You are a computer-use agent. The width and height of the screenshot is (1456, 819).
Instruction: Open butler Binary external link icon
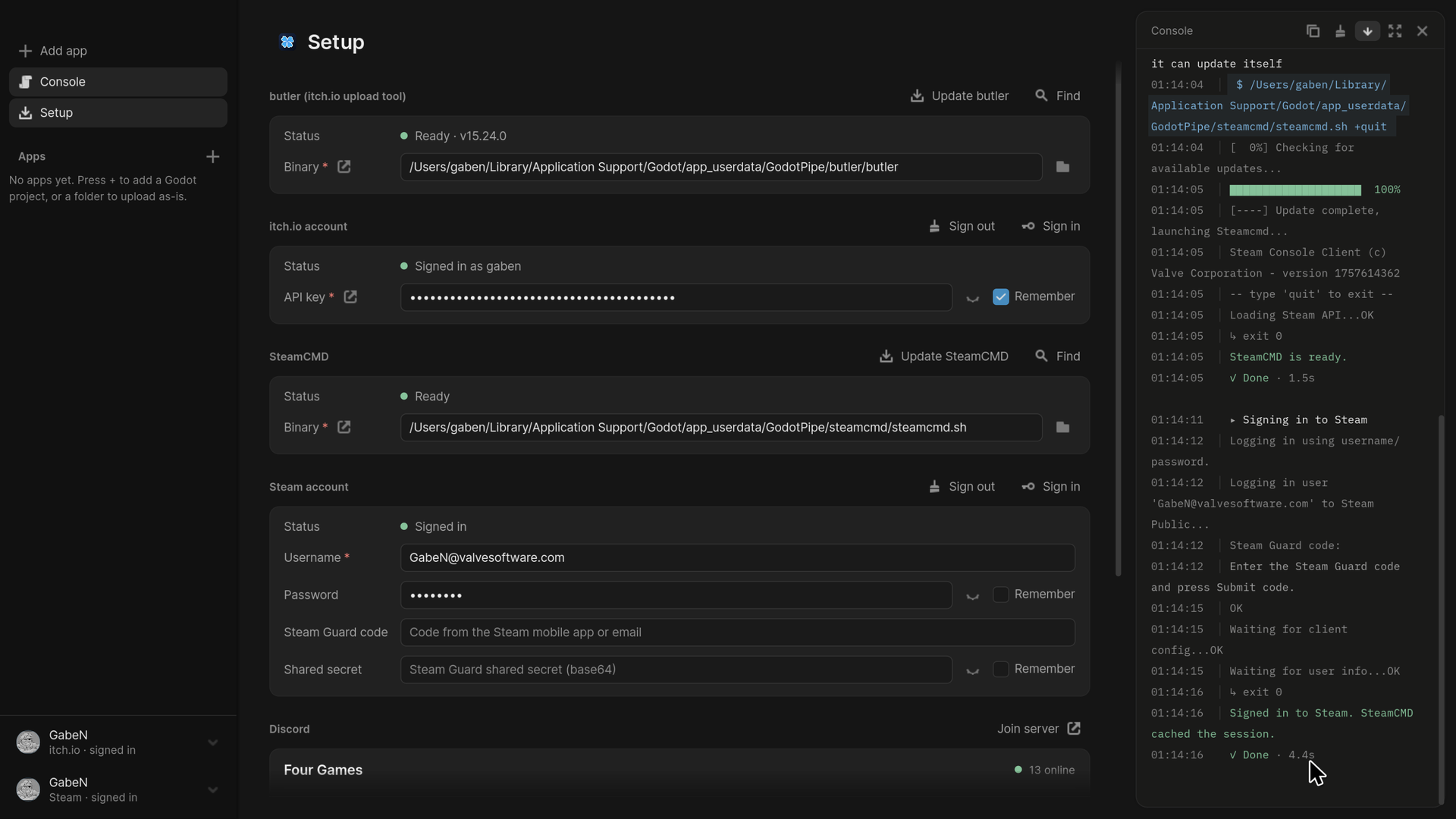point(344,167)
